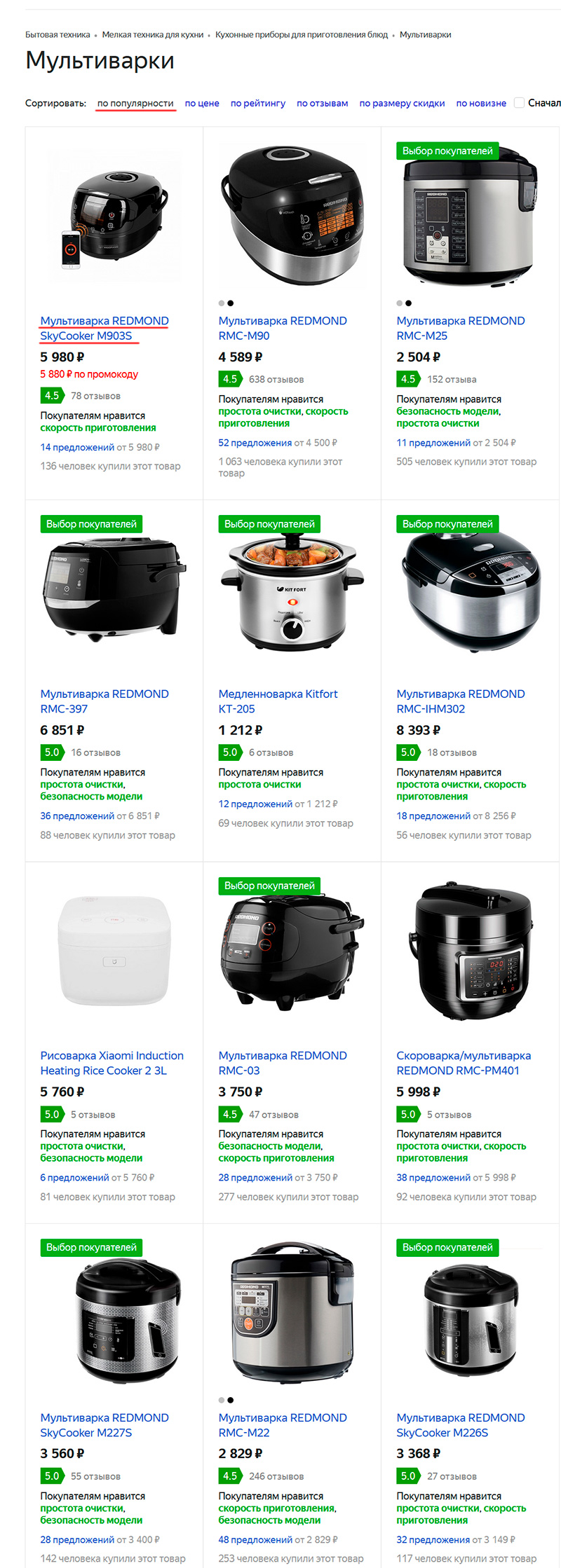This screenshot has height=1568, width=561.
Task: Sort products by 'по рейтингу'
Action: [x=258, y=103]
